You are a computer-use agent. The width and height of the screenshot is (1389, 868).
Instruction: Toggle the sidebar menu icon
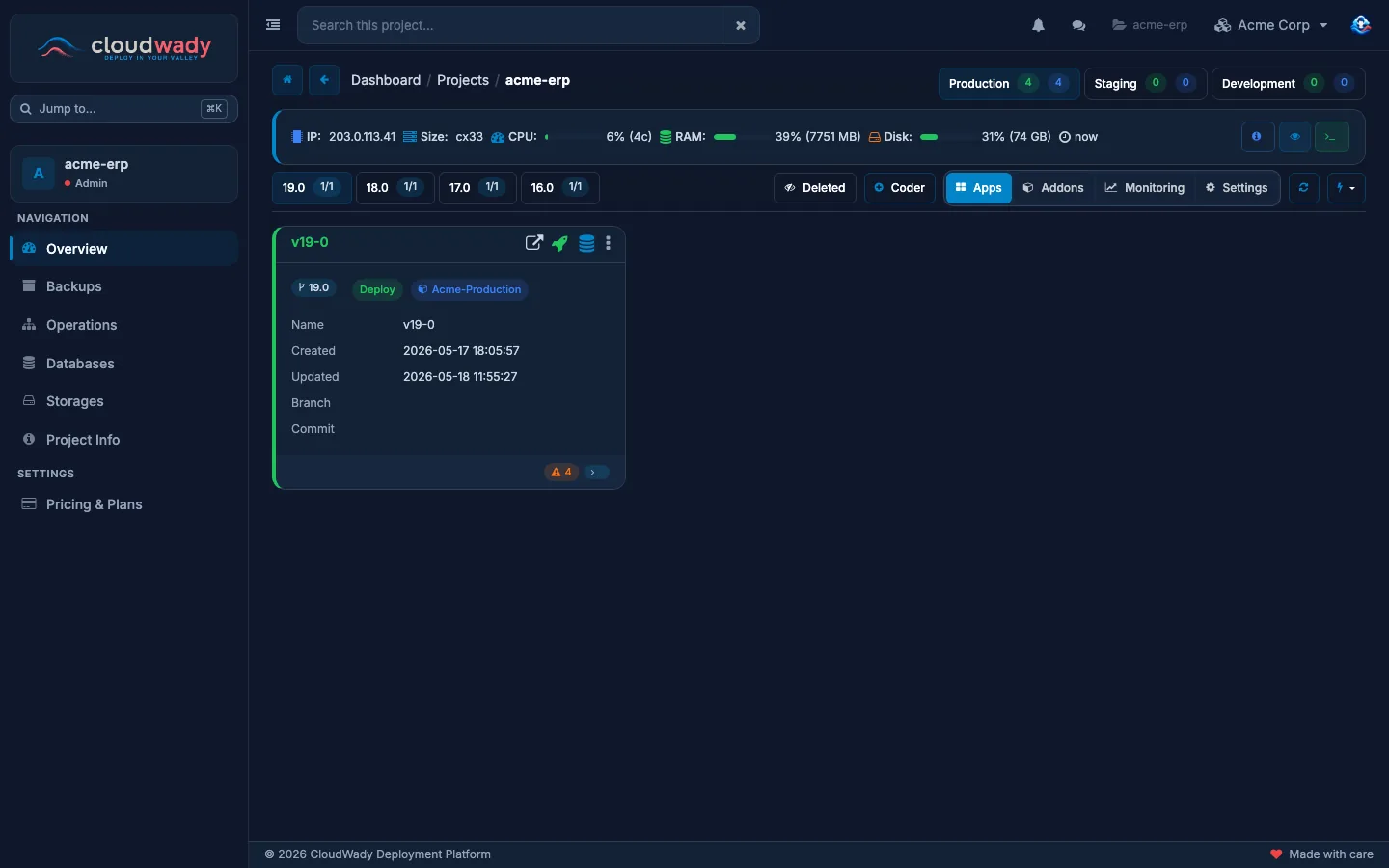273,25
